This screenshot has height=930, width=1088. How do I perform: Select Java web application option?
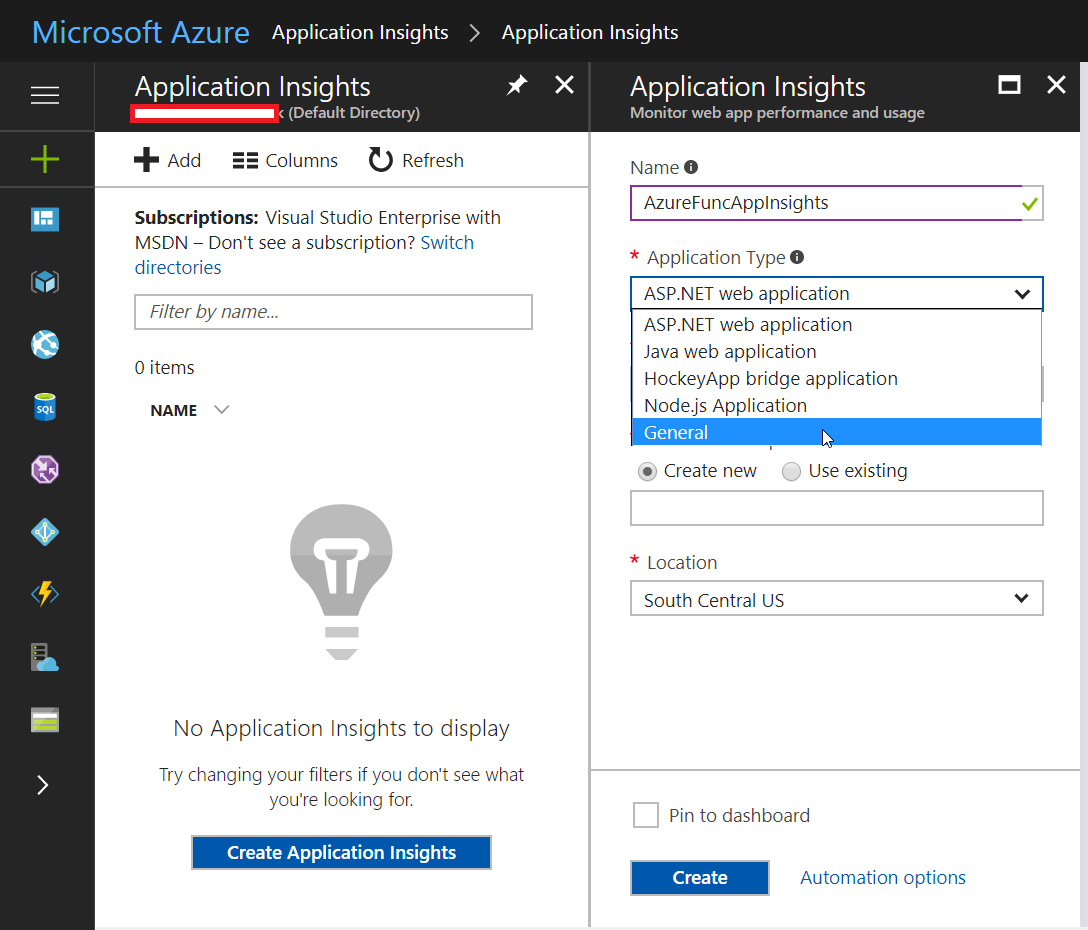(x=836, y=352)
